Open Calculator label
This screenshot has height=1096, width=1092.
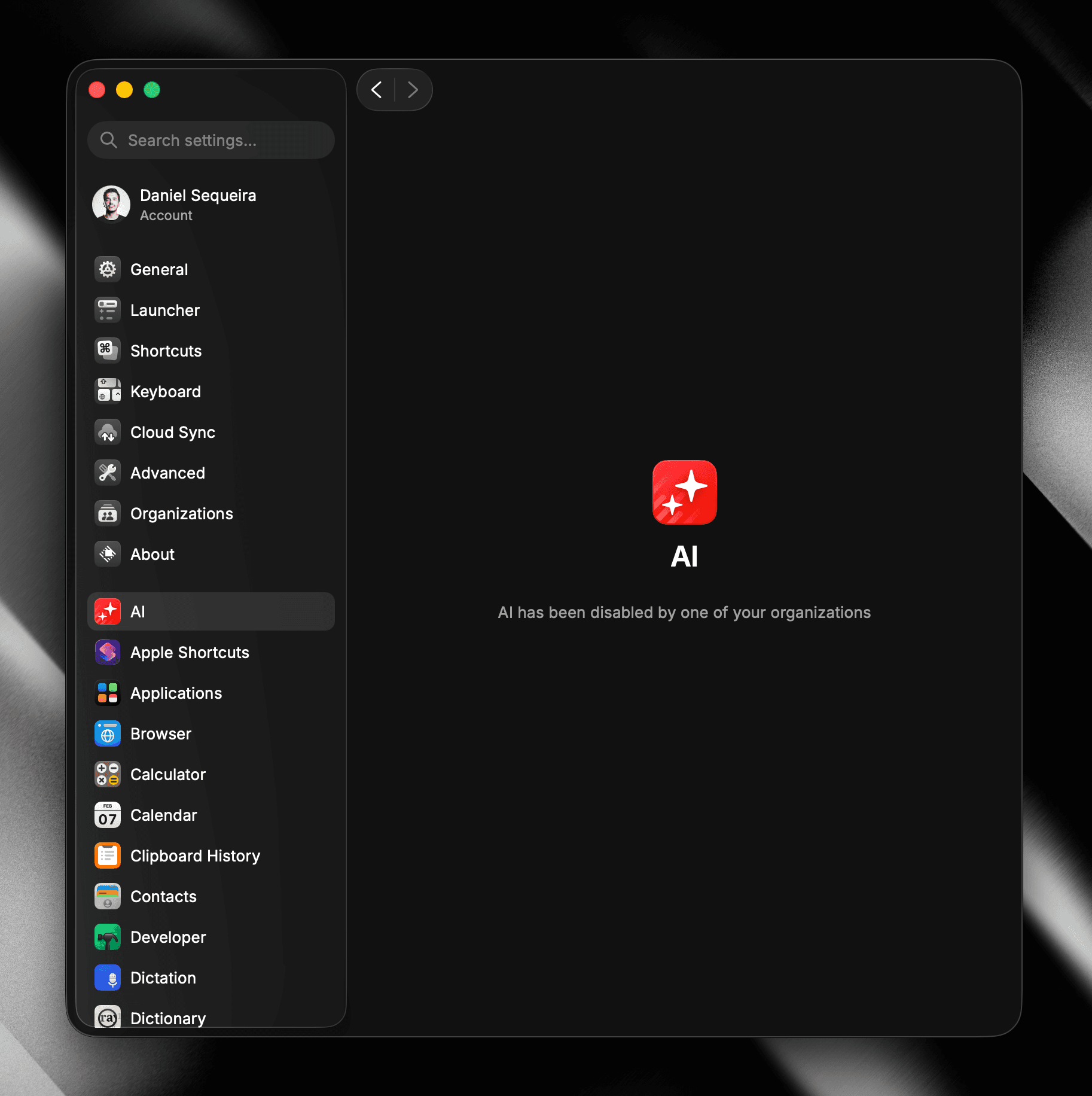pyautogui.click(x=168, y=775)
